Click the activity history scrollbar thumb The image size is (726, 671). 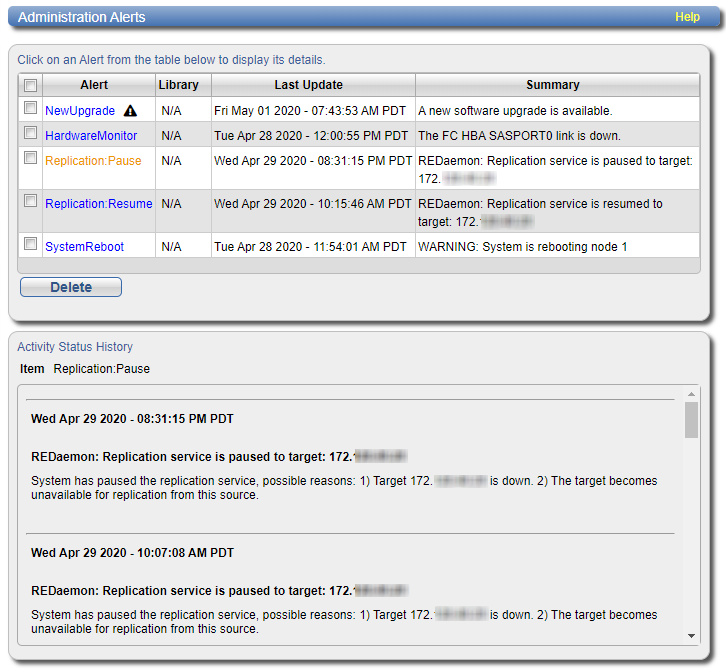(691, 419)
